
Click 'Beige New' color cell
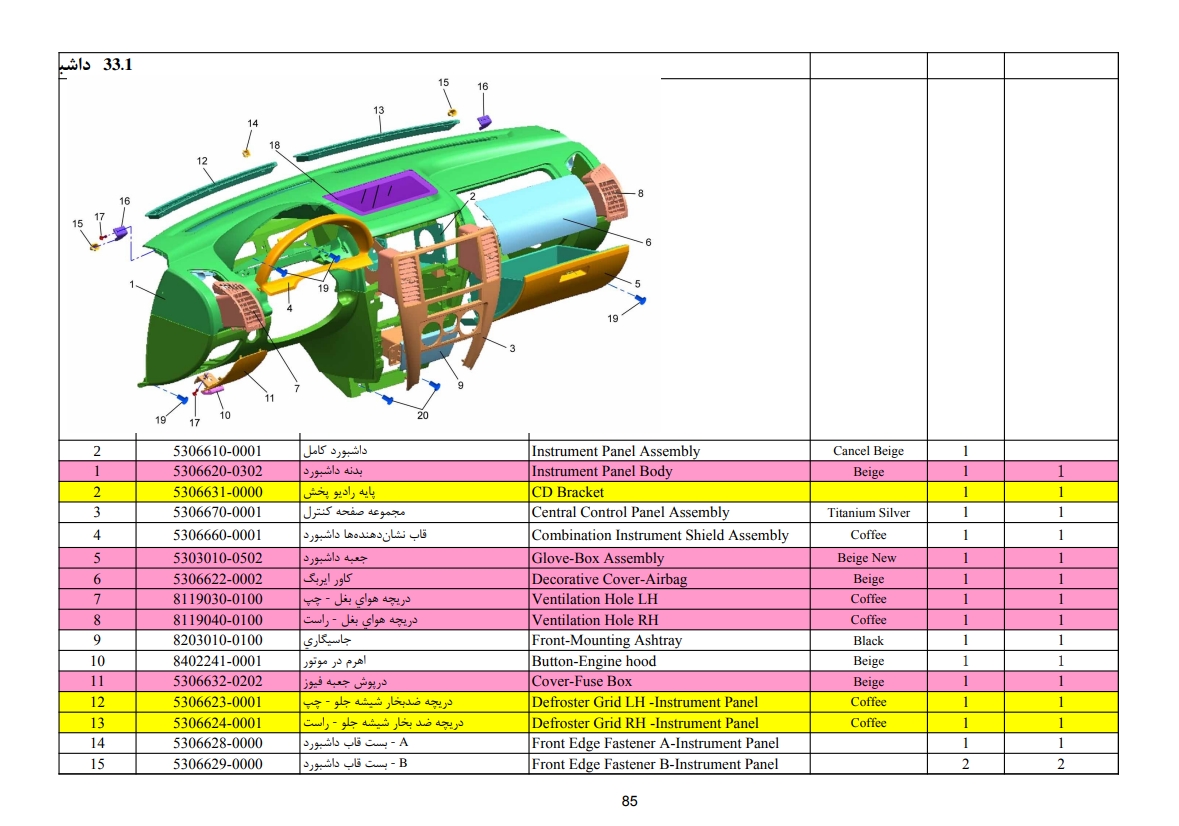tap(867, 558)
